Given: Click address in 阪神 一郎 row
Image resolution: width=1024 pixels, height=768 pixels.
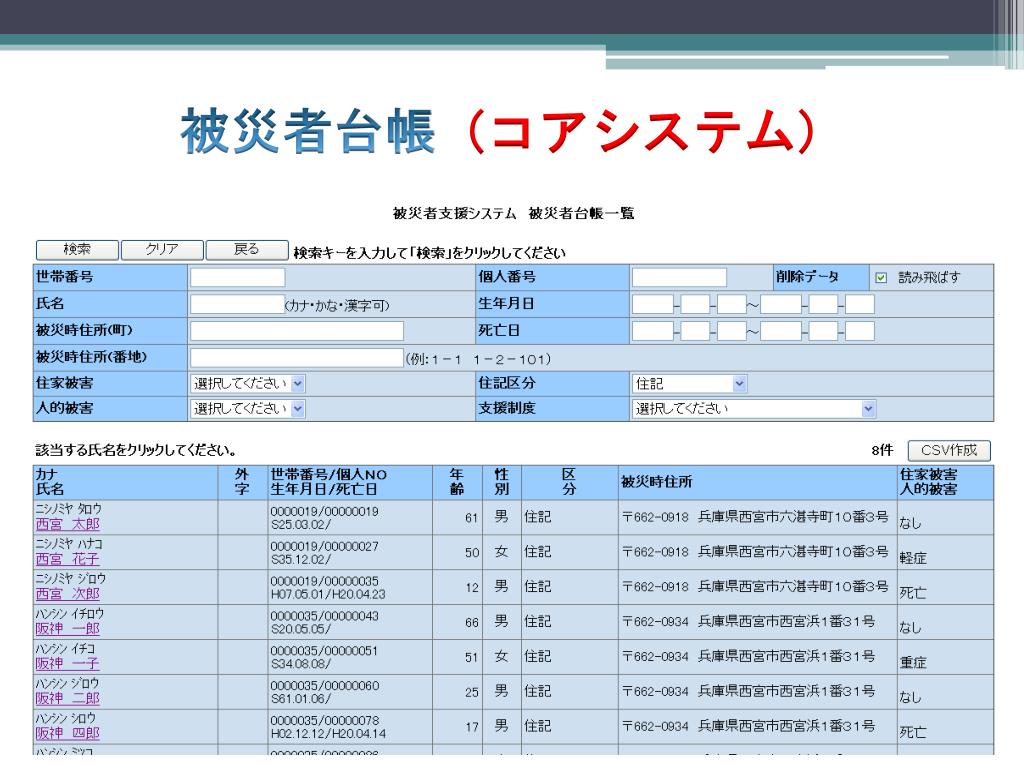Looking at the screenshot, I should [x=748, y=622].
